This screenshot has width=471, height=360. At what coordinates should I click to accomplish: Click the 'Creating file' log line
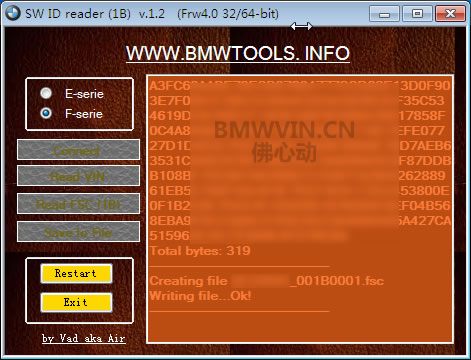[267, 281]
